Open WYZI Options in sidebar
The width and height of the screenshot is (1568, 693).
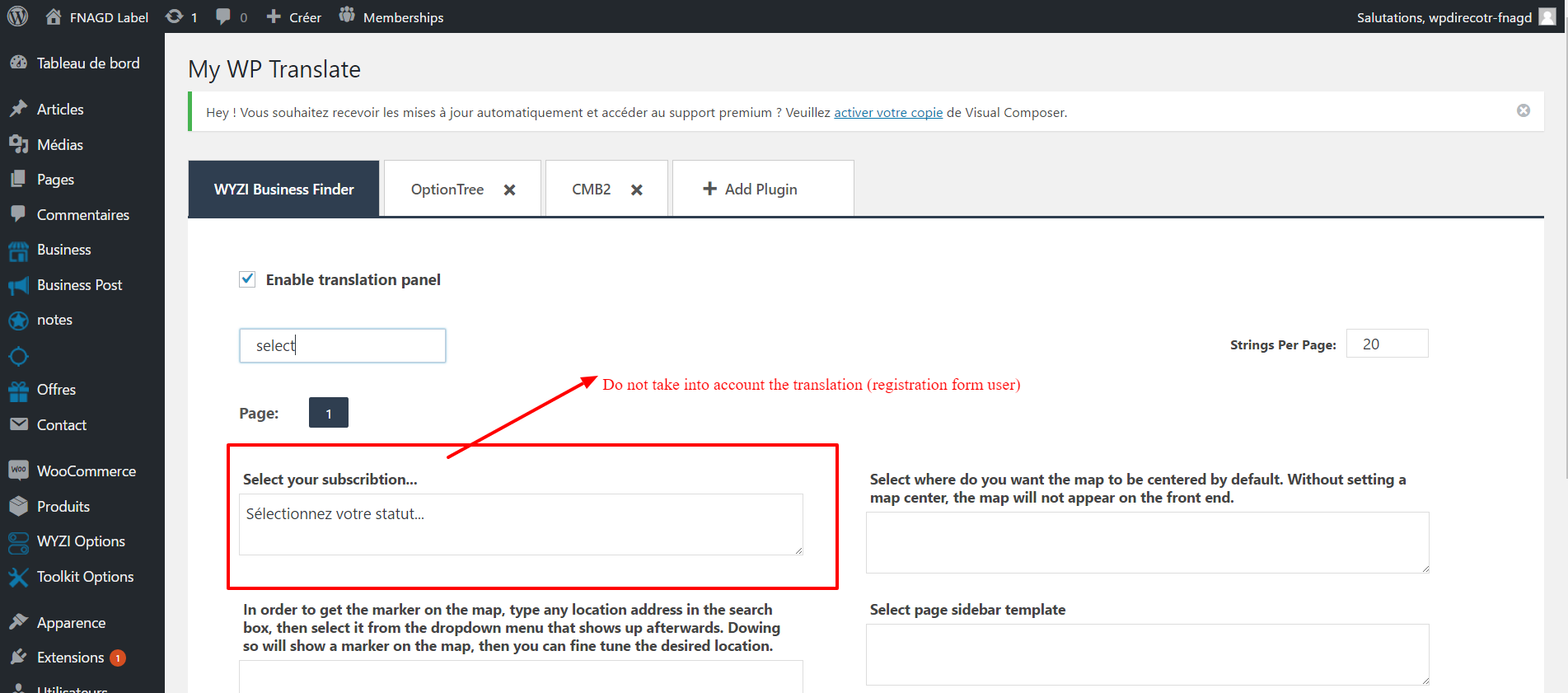[81, 541]
